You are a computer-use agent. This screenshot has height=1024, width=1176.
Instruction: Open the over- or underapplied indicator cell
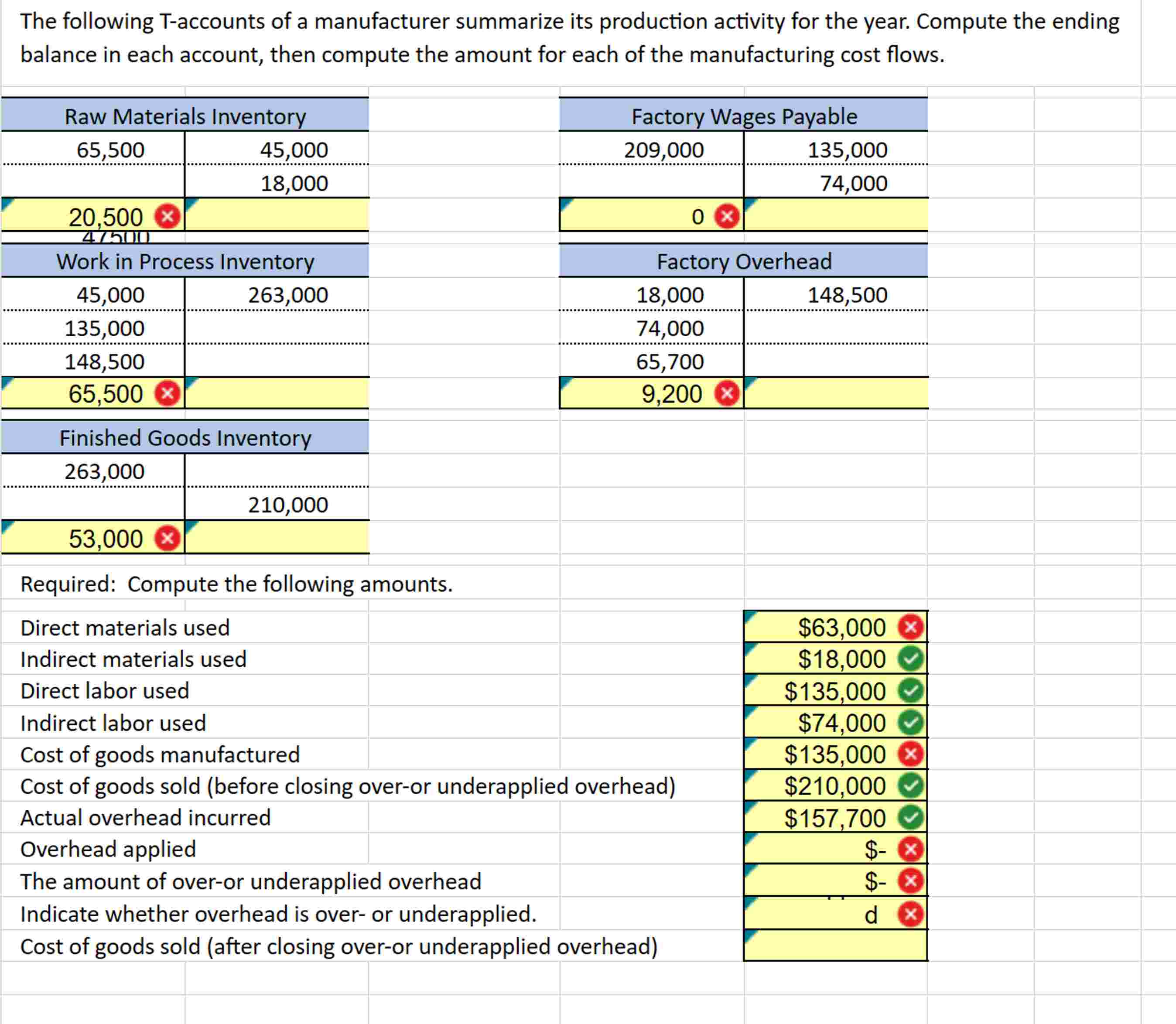point(823,914)
